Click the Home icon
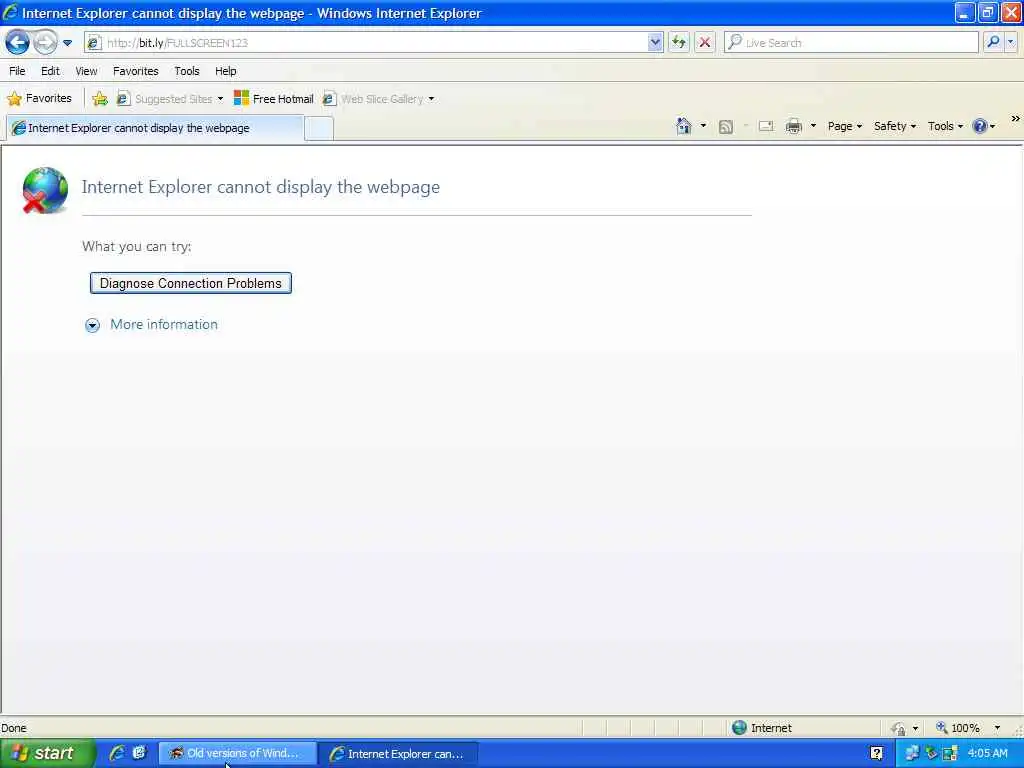1024x768 pixels. [x=684, y=126]
